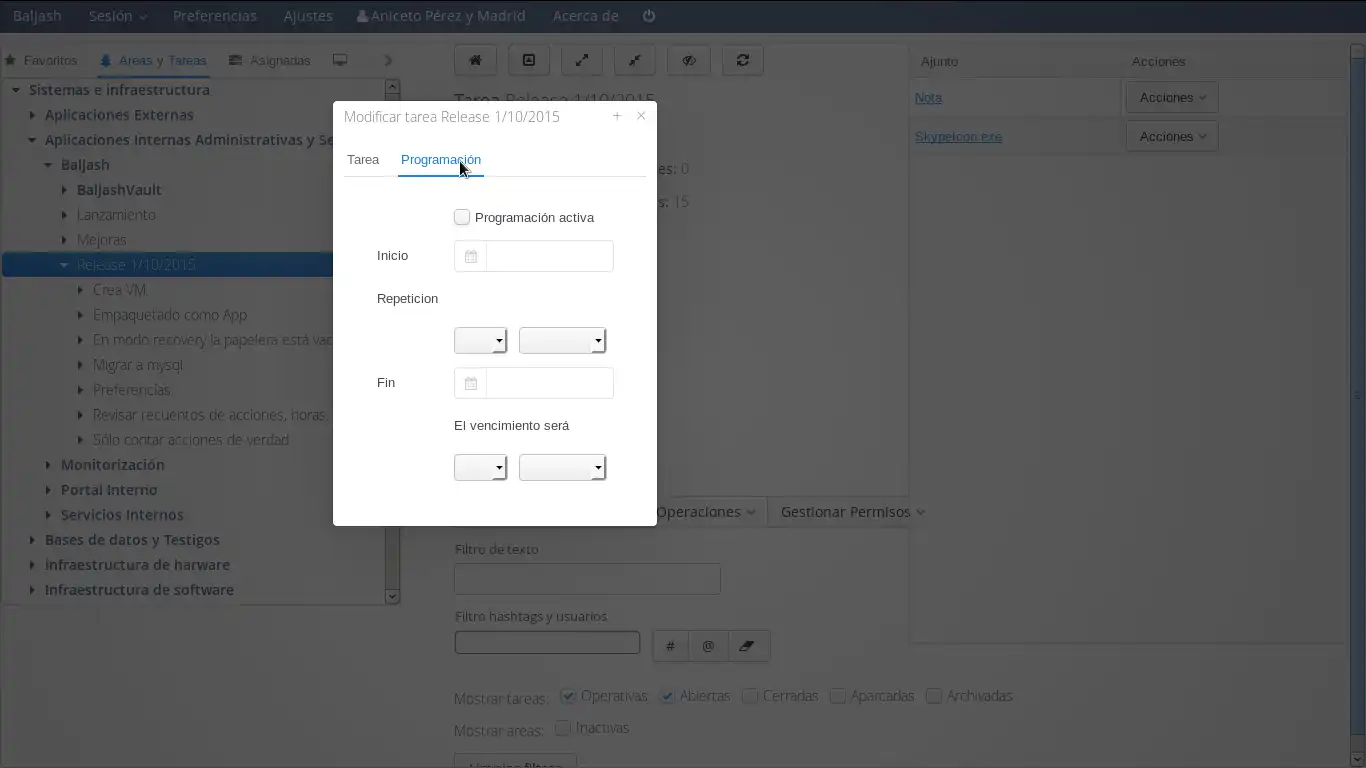Switch to Asignadas tab
Screen dimensions: 1366x768
click(x=270, y=60)
